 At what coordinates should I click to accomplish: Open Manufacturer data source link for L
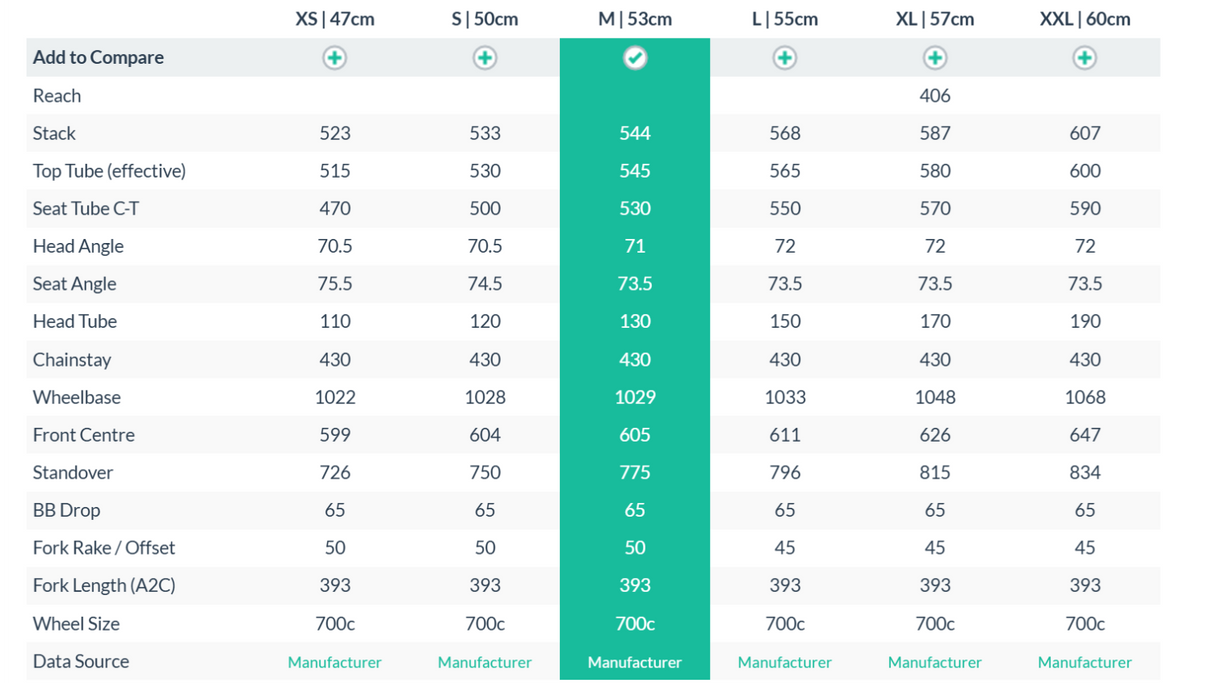point(785,662)
